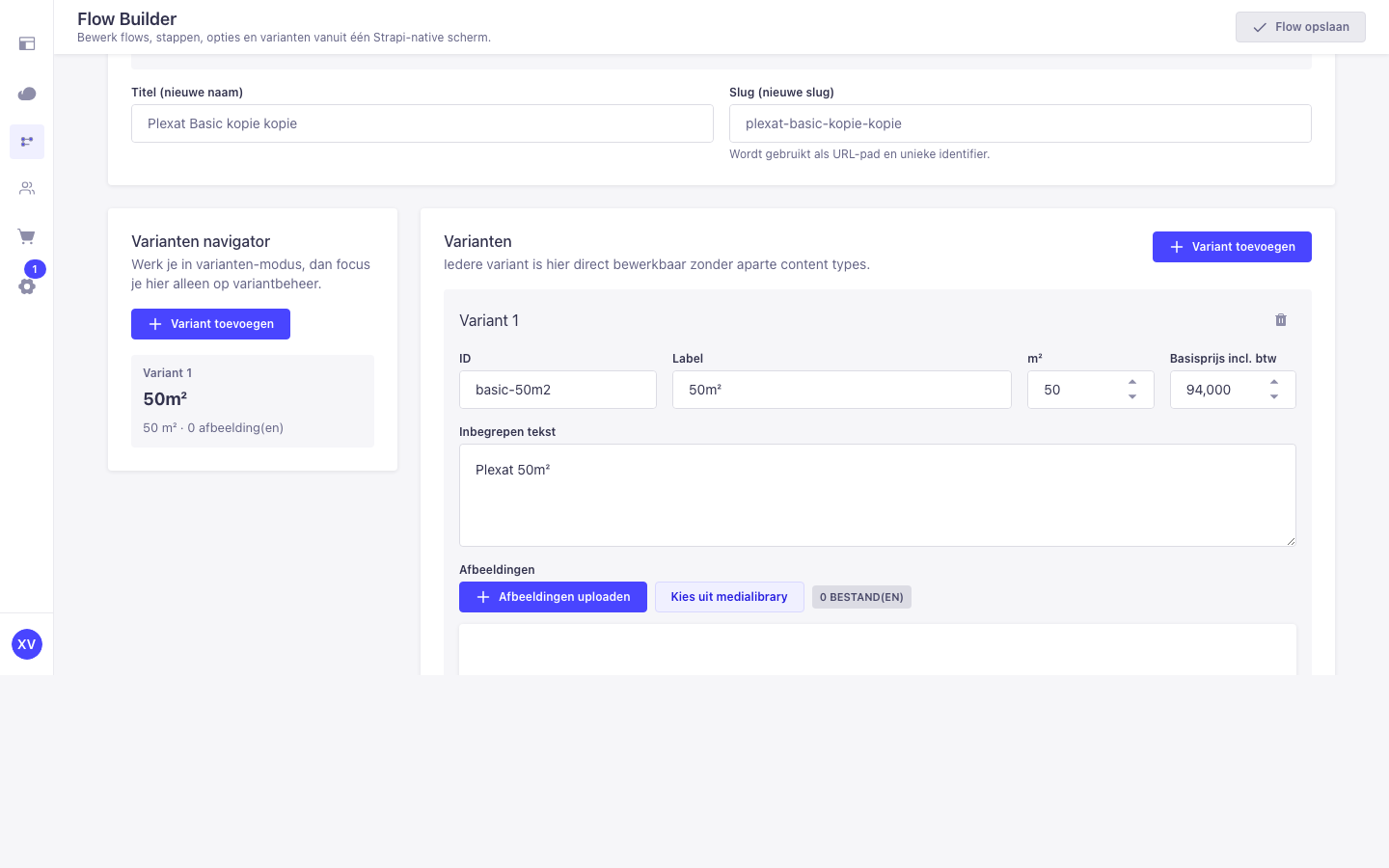
Task: Click the Flow Builder page title
Action: click(127, 19)
